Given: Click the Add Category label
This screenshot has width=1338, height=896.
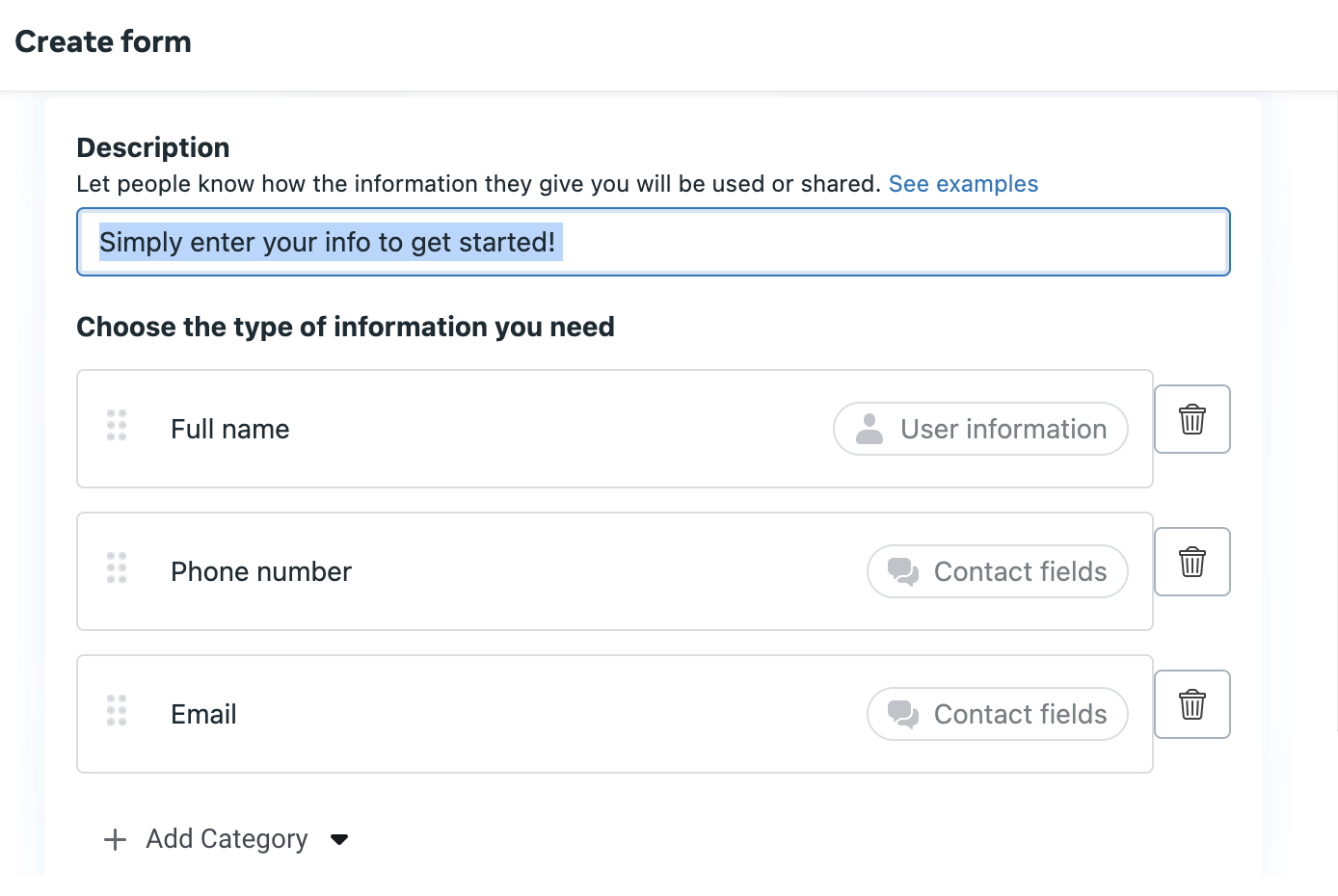Looking at the screenshot, I should point(227,839).
